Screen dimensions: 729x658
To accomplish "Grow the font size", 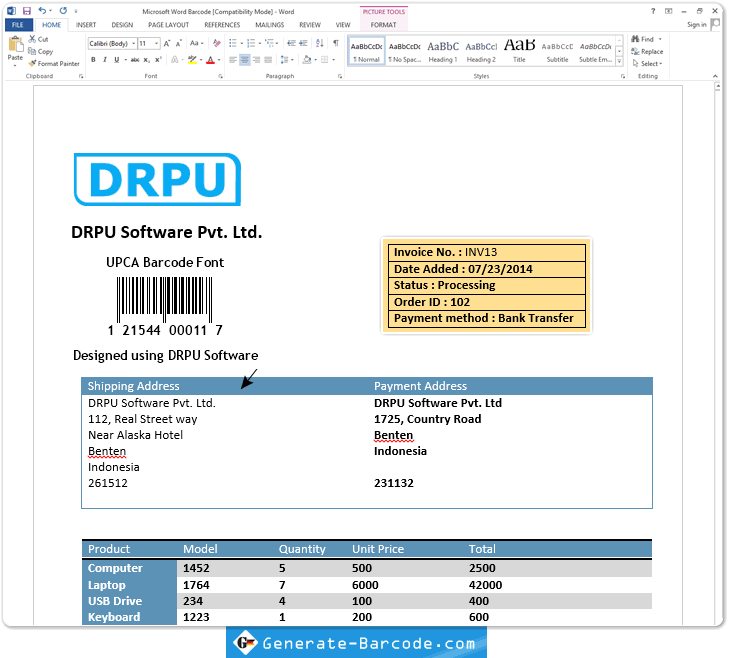I will point(167,43).
